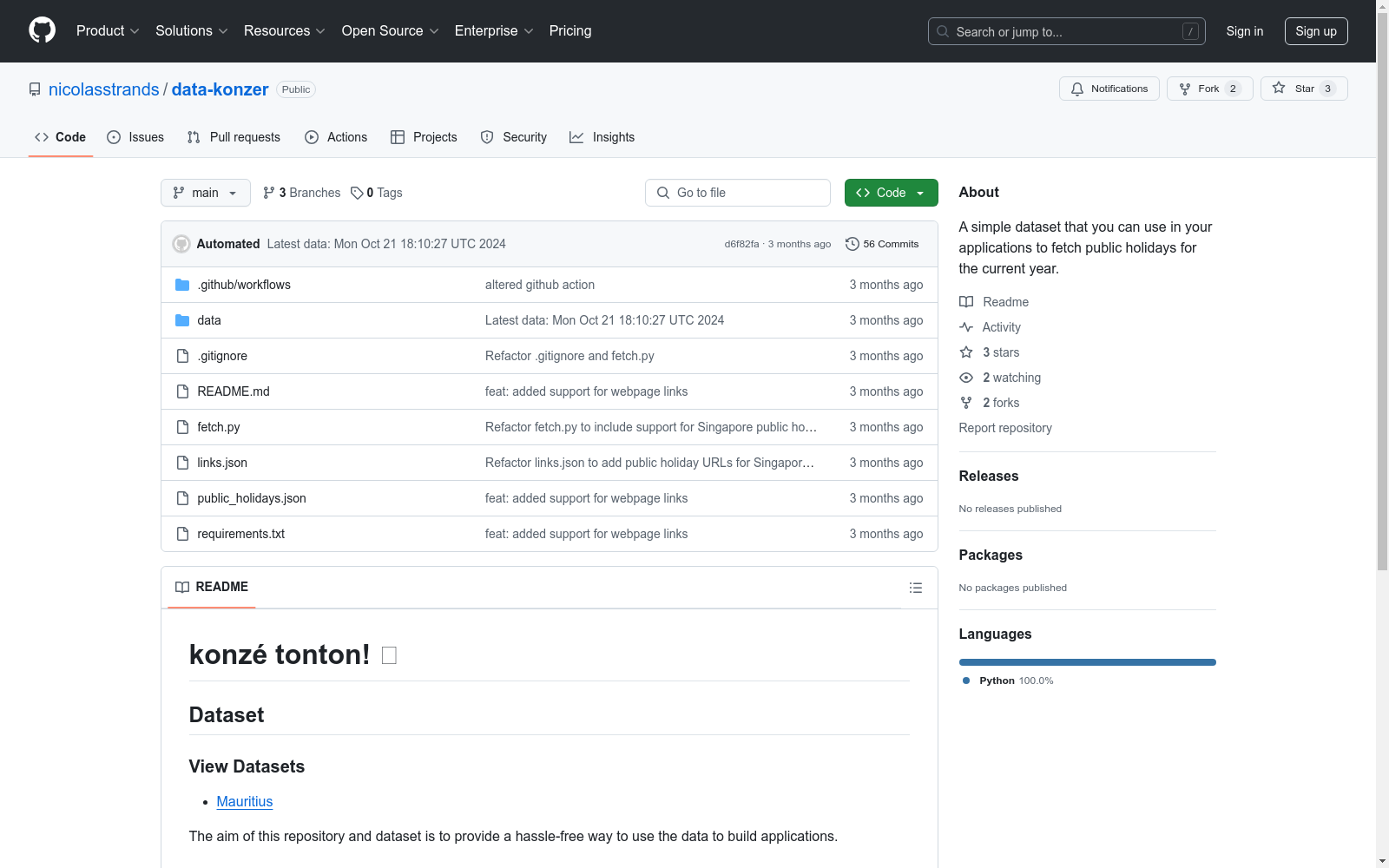Open the Insights tab
The width and height of the screenshot is (1389, 868).
[602, 137]
